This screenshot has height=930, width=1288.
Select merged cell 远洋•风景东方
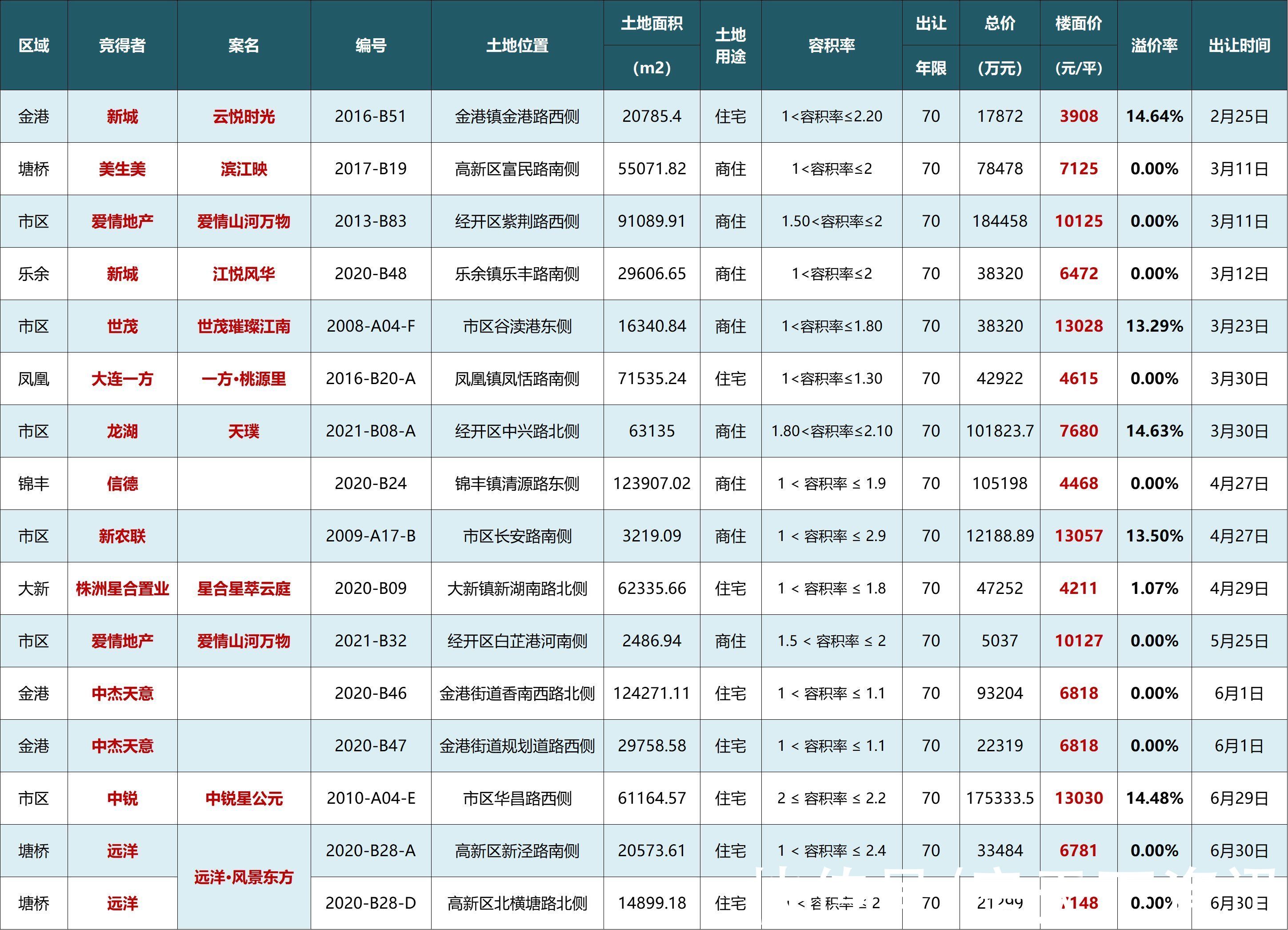[x=244, y=877]
